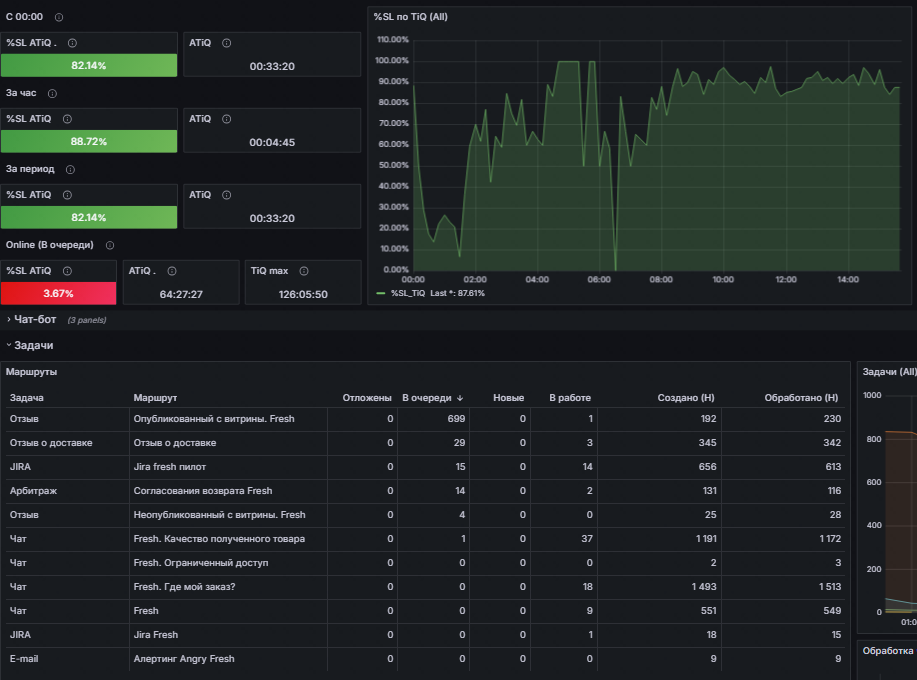
Task: Sort table by Создано (Н) column
Action: tap(685, 398)
